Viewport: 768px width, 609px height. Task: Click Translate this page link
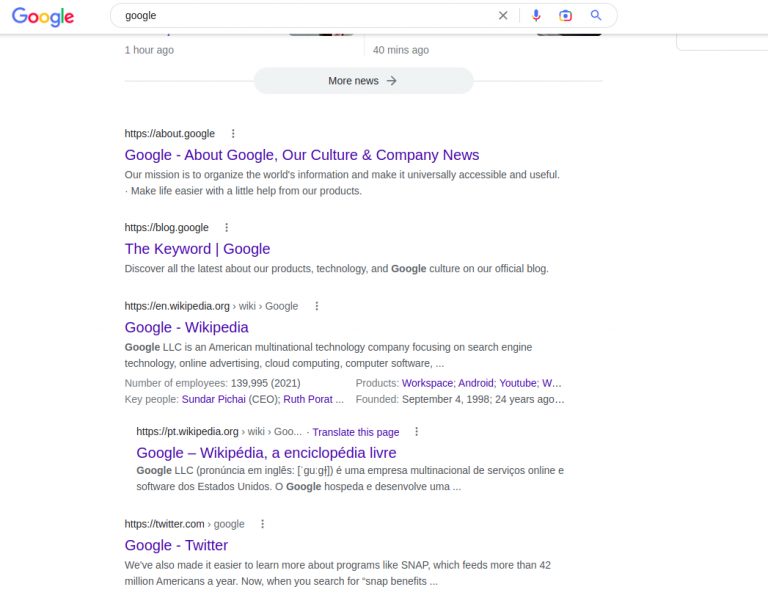coord(355,432)
